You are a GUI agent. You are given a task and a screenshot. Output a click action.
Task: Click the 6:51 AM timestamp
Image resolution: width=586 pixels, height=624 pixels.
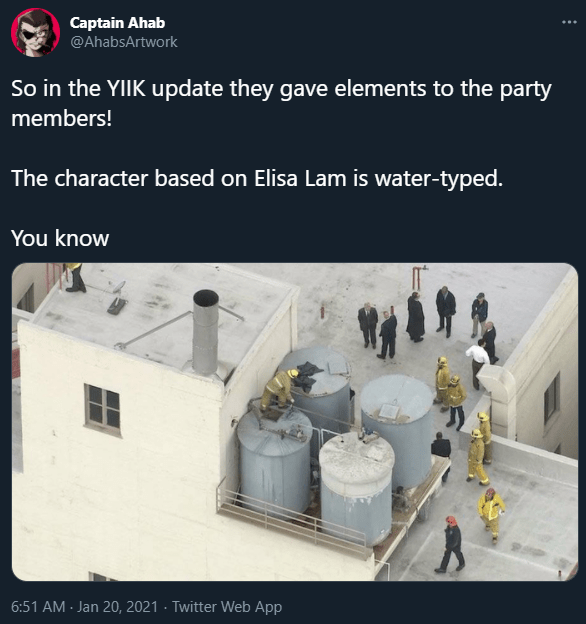(x=38, y=606)
